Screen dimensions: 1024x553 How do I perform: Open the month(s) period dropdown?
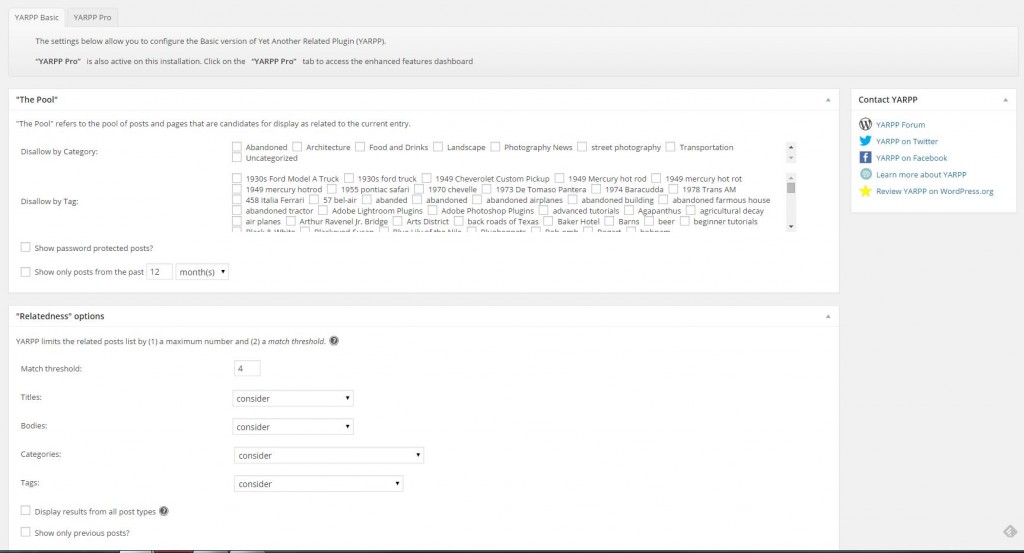[202, 272]
